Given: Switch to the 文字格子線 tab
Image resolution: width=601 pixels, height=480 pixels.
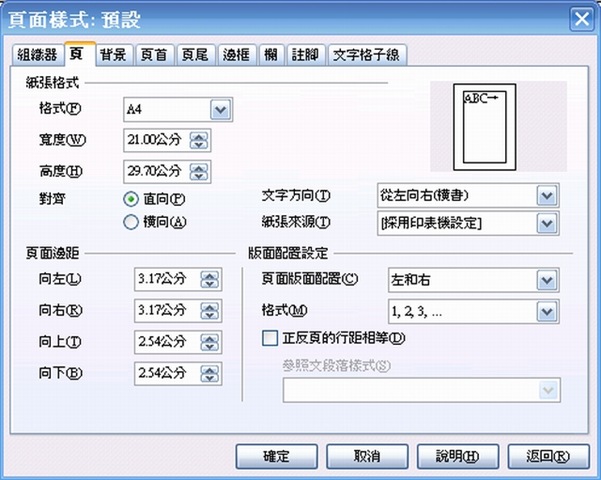Looking at the screenshot, I should click(x=367, y=55).
